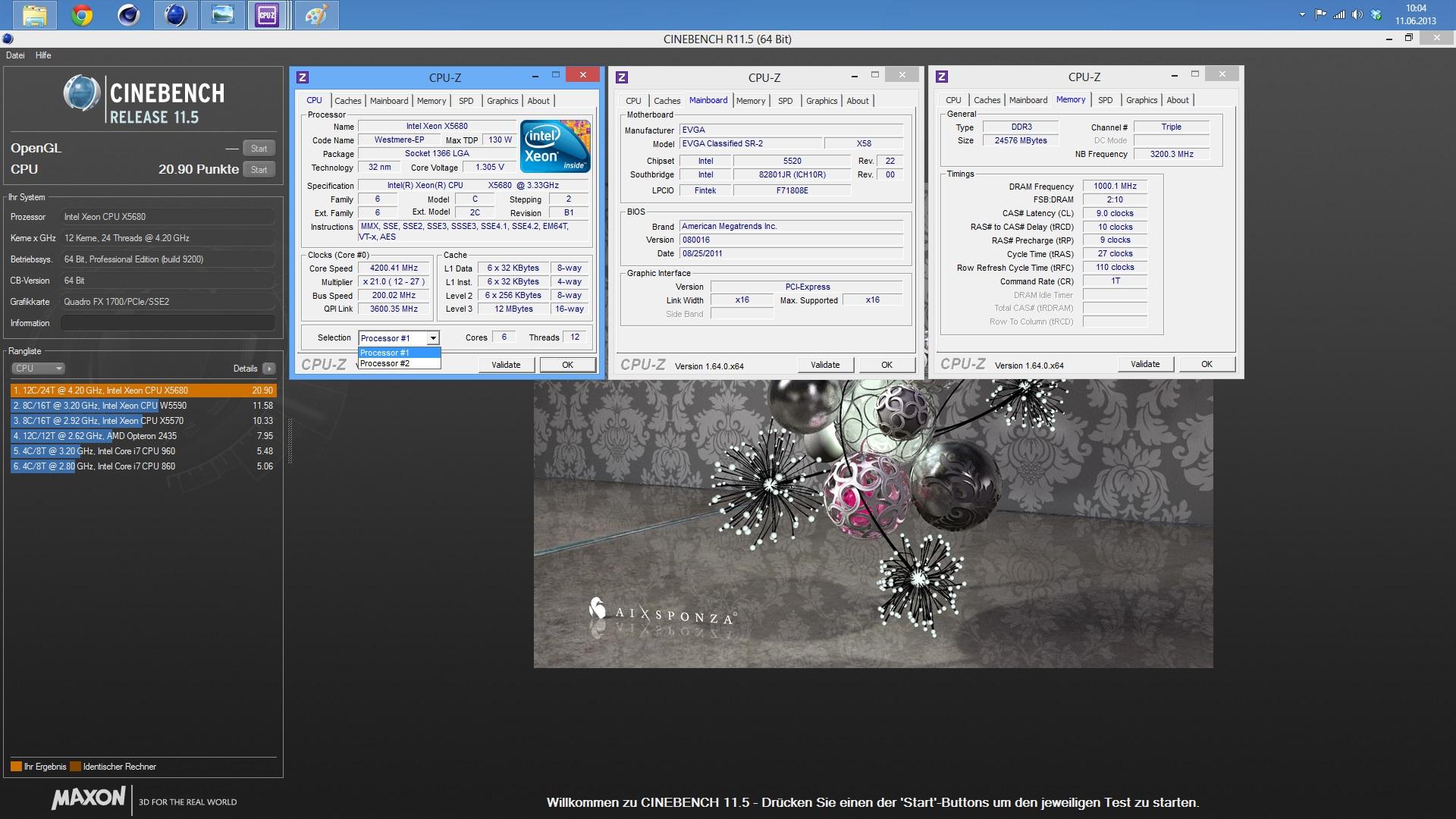The height and width of the screenshot is (819, 1456).
Task: Open Graphics tab in first CPU-Z window
Action: (503, 101)
